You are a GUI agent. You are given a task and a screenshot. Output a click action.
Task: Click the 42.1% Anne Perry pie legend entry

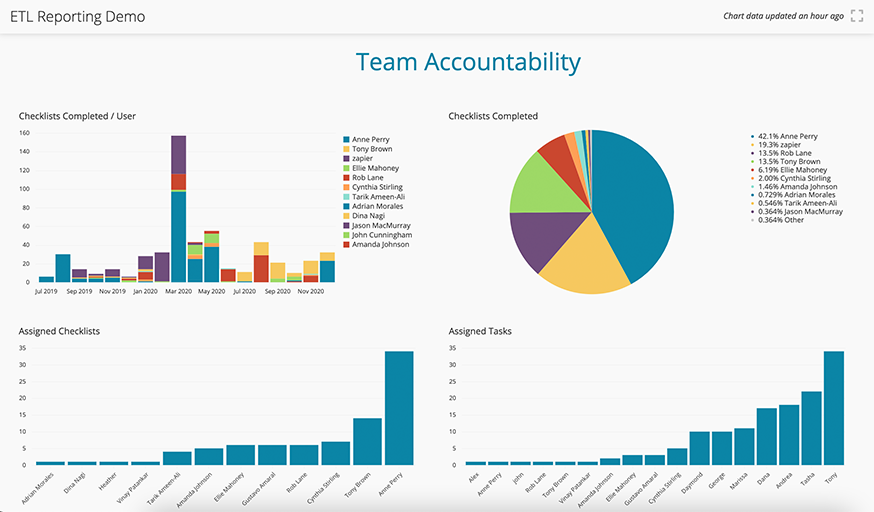coord(789,136)
